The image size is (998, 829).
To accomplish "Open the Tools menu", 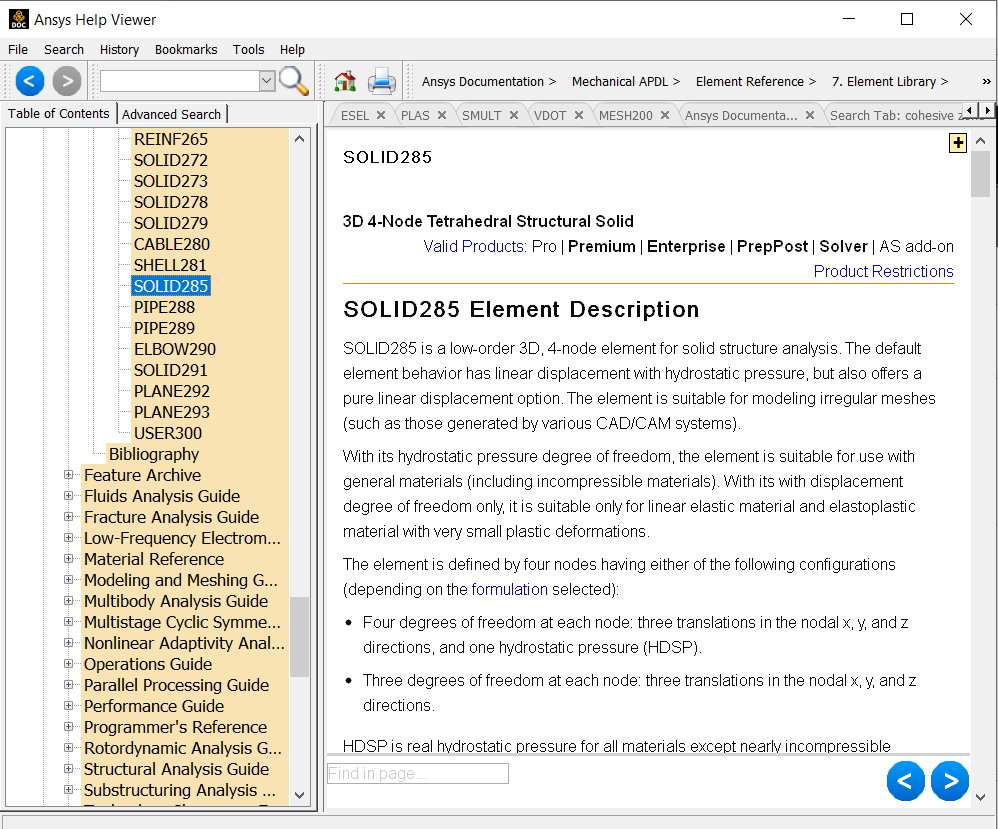I will click(x=248, y=50).
